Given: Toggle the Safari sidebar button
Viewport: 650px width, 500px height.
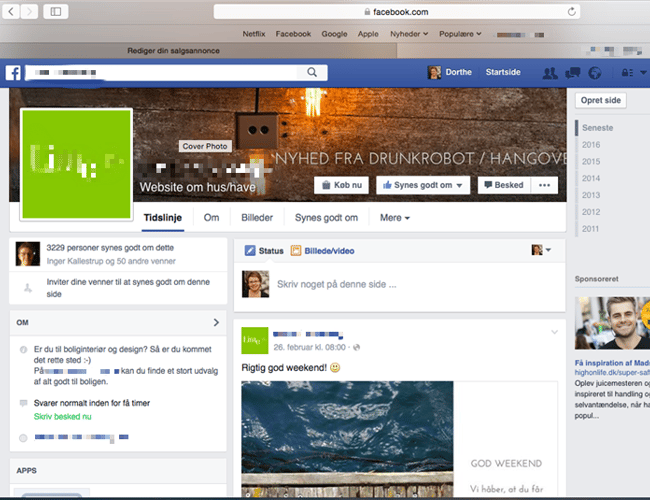Looking at the screenshot, I should (x=56, y=11).
